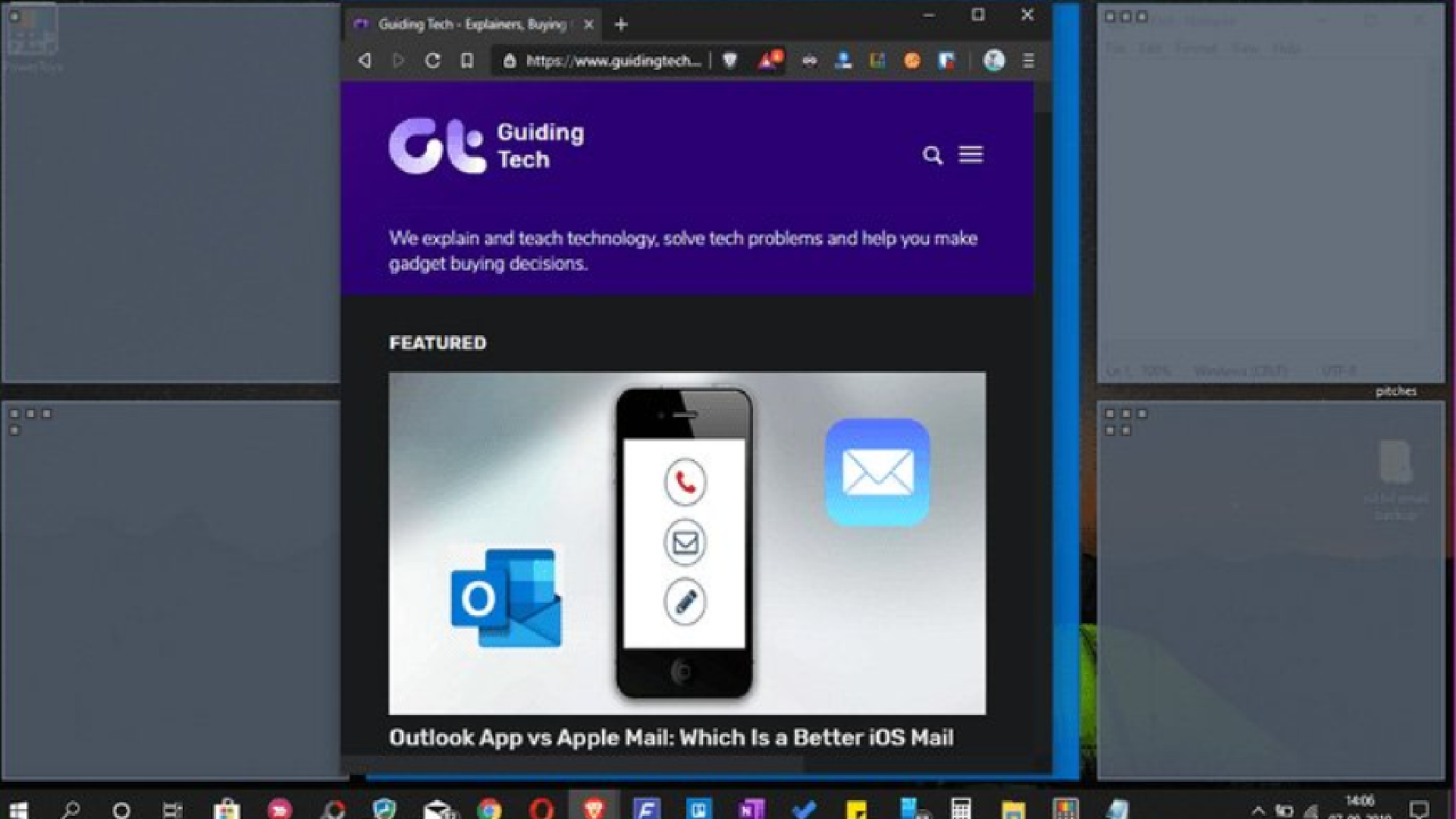
Task: Close the Guiding Tech tab
Action: coord(588,24)
